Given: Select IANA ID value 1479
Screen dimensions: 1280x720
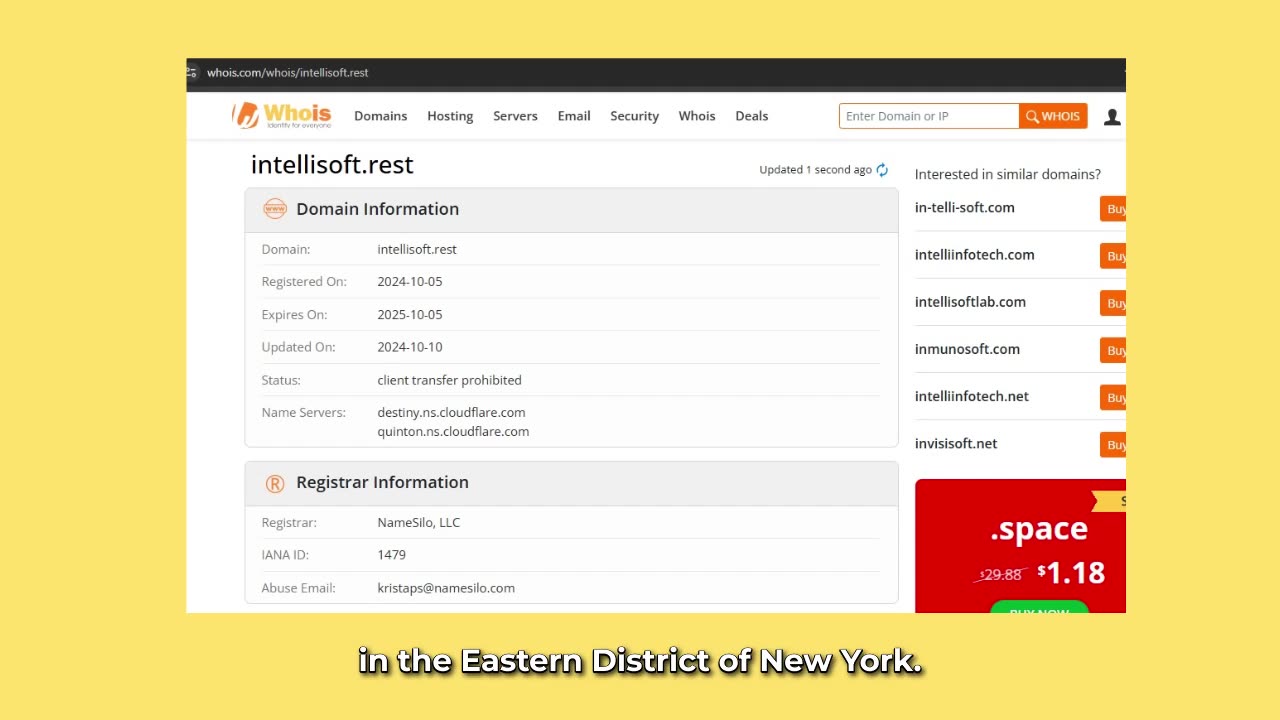Looking at the screenshot, I should pyautogui.click(x=392, y=555).
